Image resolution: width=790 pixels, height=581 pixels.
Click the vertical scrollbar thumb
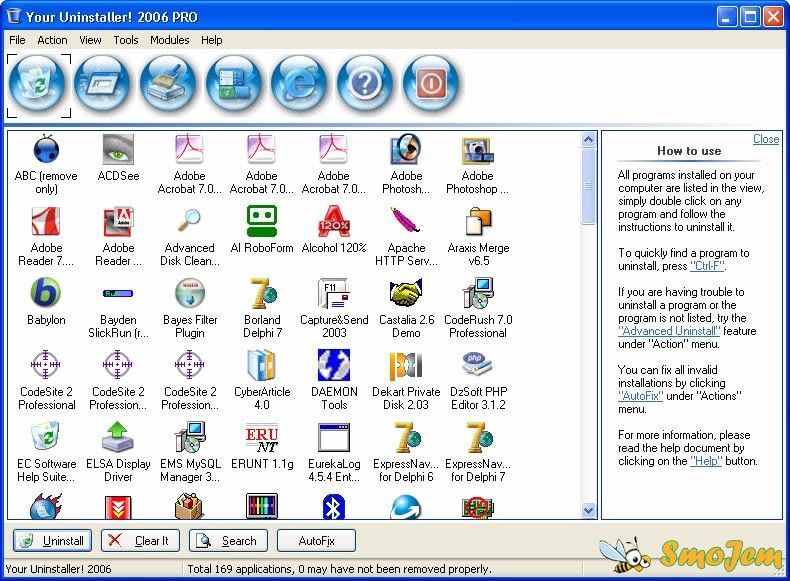click(x=588, y=186)
